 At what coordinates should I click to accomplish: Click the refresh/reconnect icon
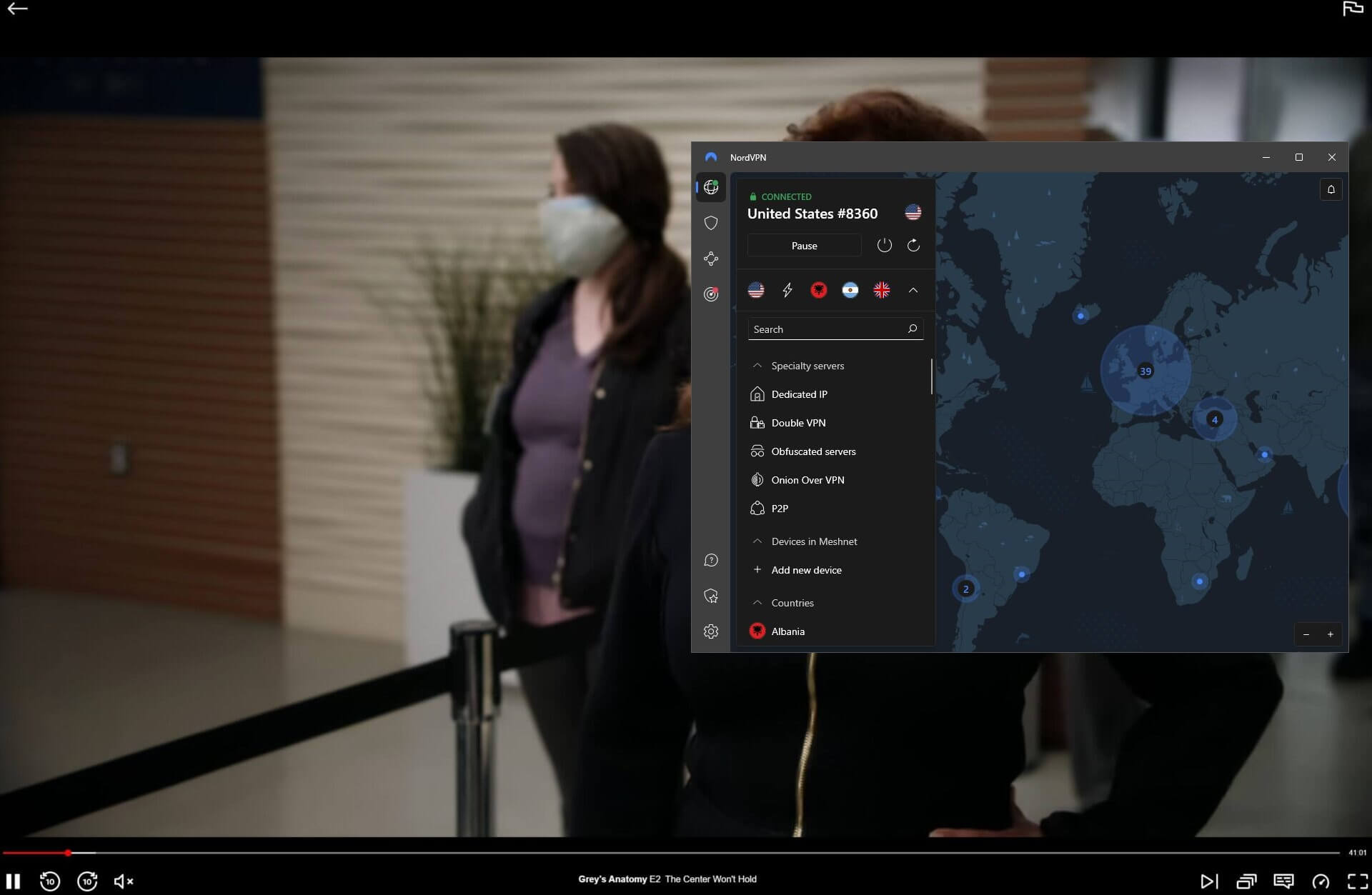(x=912, y=245)
